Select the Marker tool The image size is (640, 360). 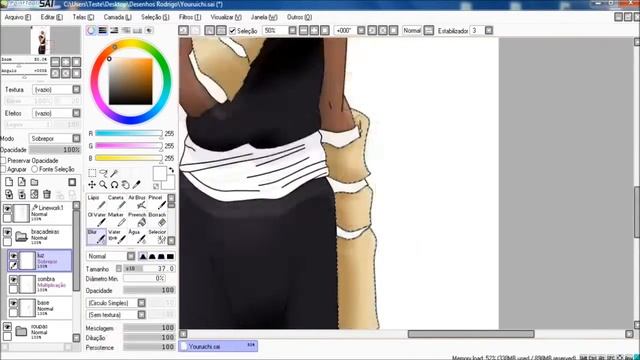[x=116, y=219]
